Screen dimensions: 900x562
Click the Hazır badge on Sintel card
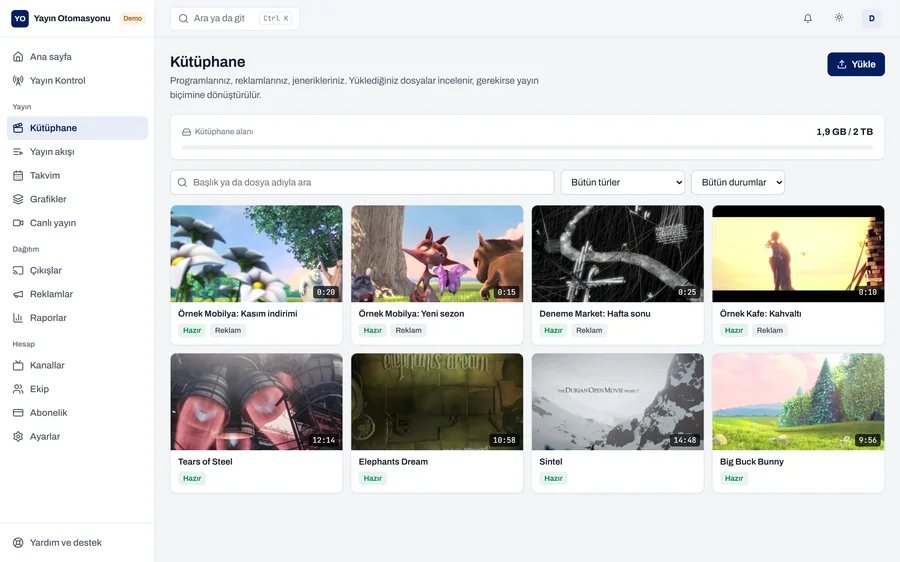[x=553, y=478]
